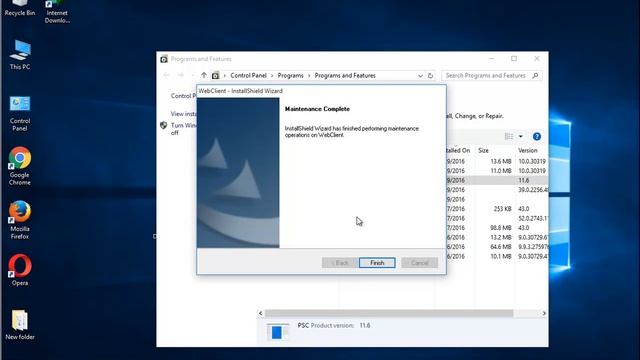Select the 13.6 MB size cell
640x360 pixels.
pos(501,162)
